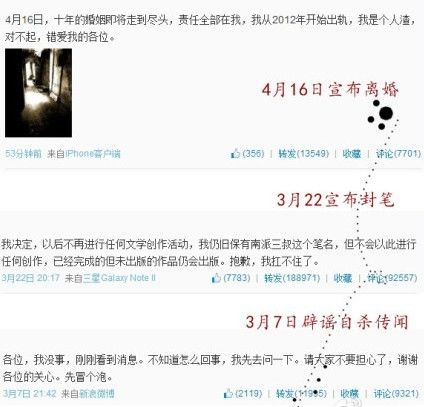Repost the March 7 post via 转发
The height and width of the screenshot is (407, 424).
coord(301,393)
